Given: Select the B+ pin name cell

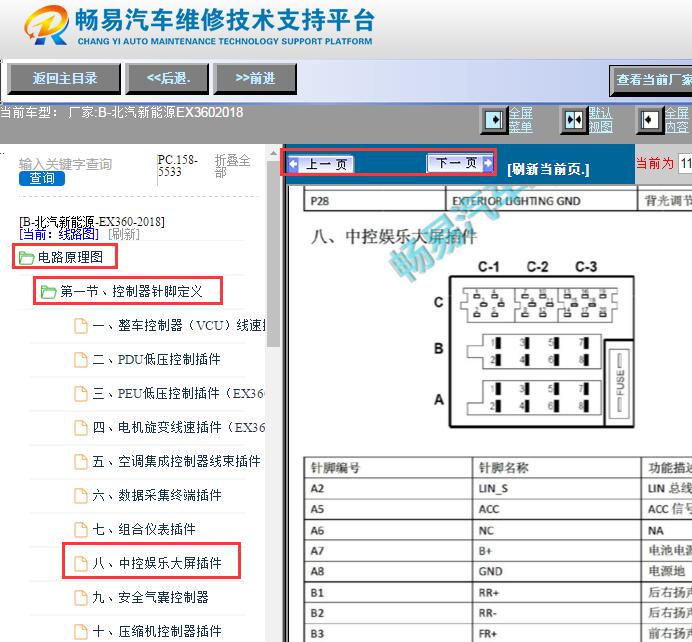Looking at the screenshot, I should pos(557,551).
